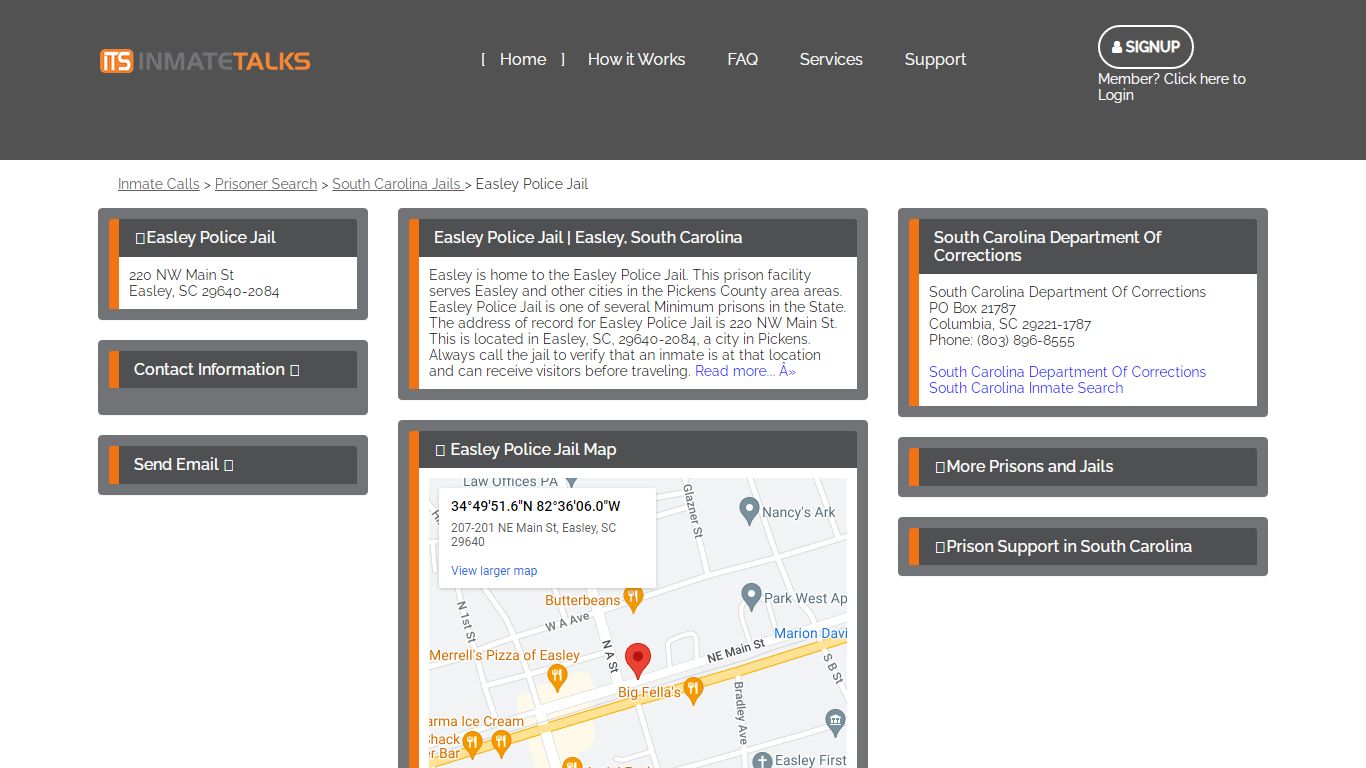Select Big Fella's restaurant marker
1366x768 pixels.
(693, 689)
